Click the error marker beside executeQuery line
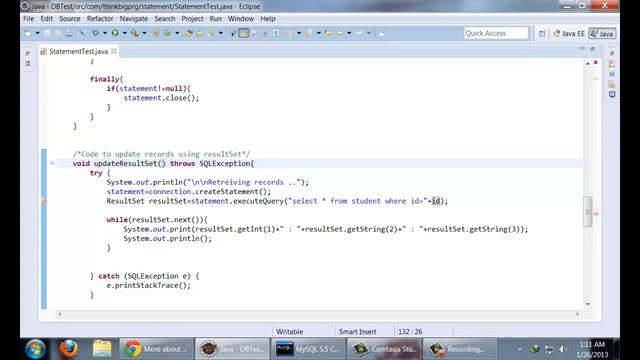The width and height of the screenshot is (640, 360). point(44,201)
